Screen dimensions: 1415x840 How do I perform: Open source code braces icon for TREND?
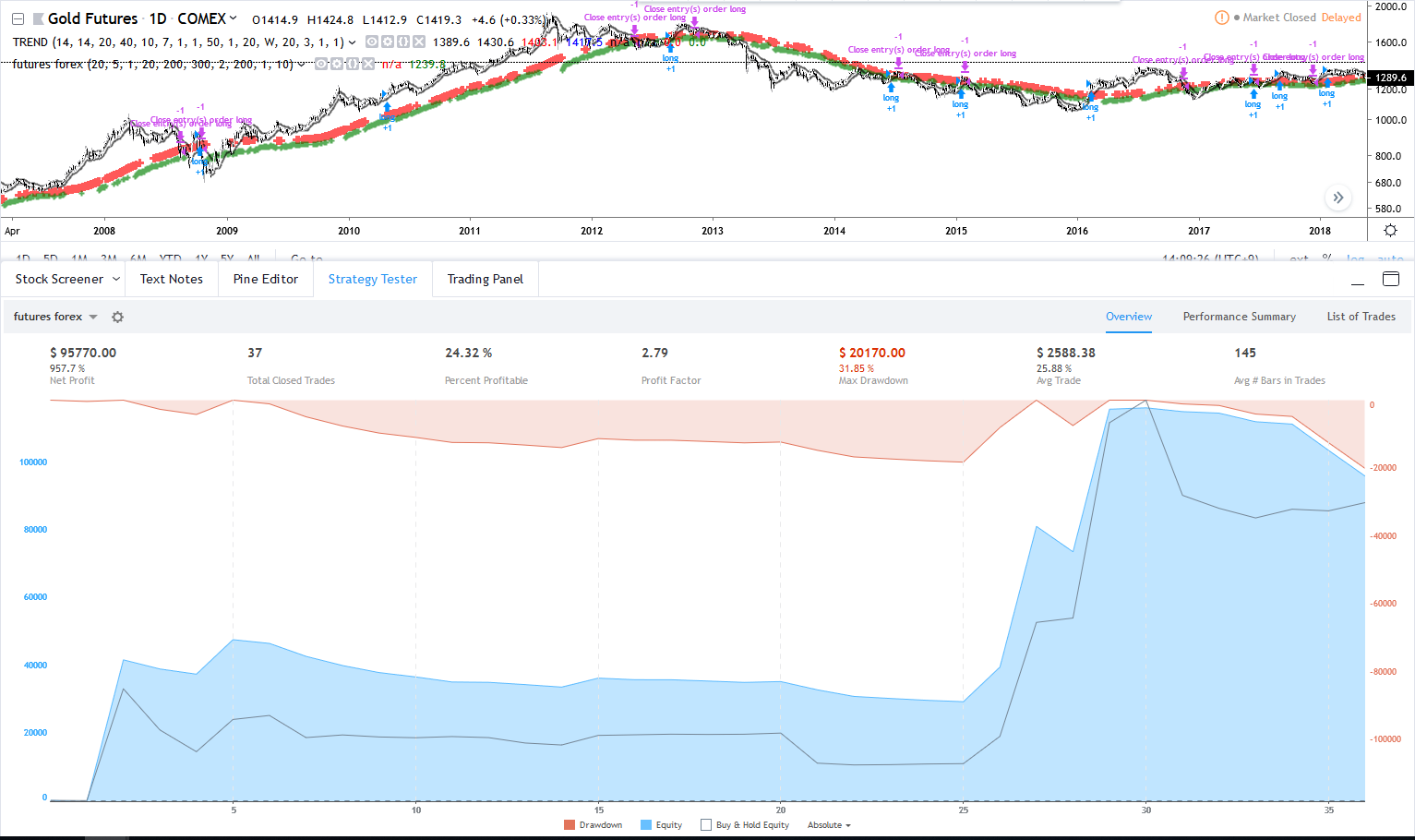[402, 42]
